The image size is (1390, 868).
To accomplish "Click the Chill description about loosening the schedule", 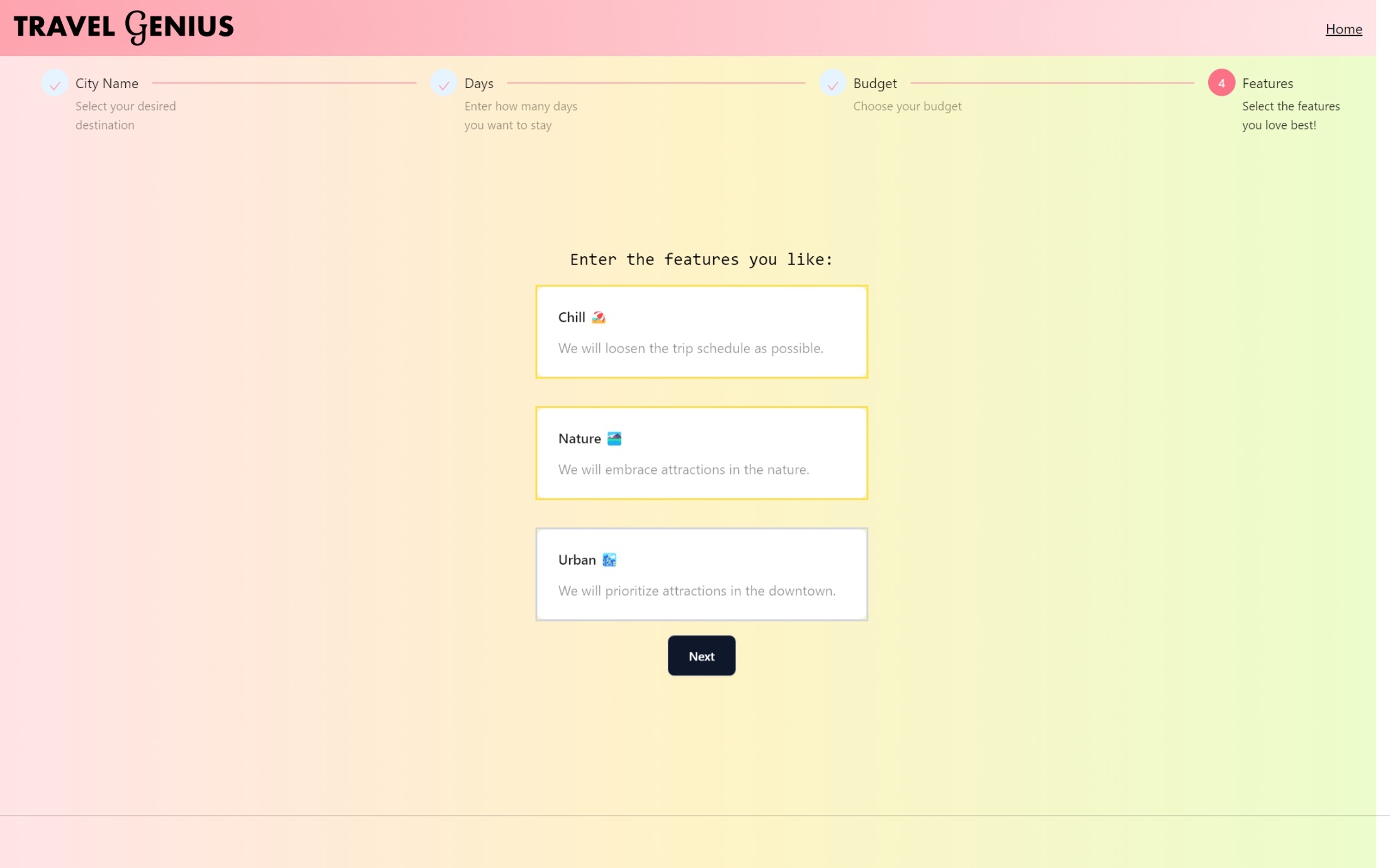I will pos(690,349).
